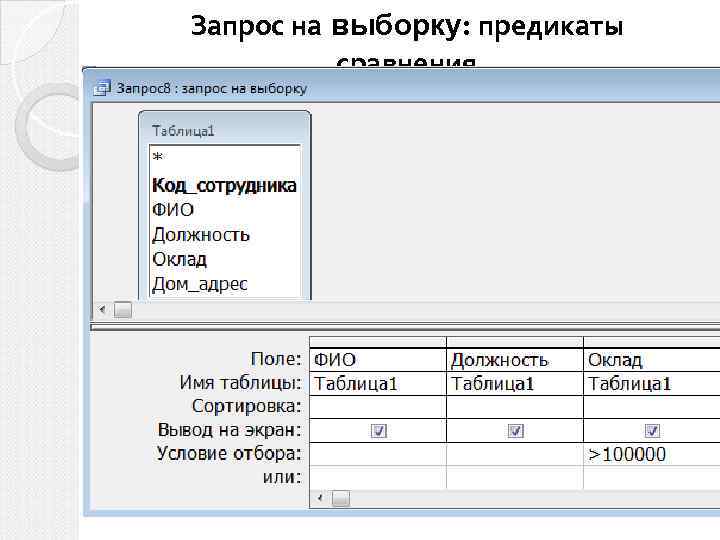Screen dimensions: 720x540
Task: Click the Поле cell containing ФИО
Action: pyautogui.click(x=378, y=360)
